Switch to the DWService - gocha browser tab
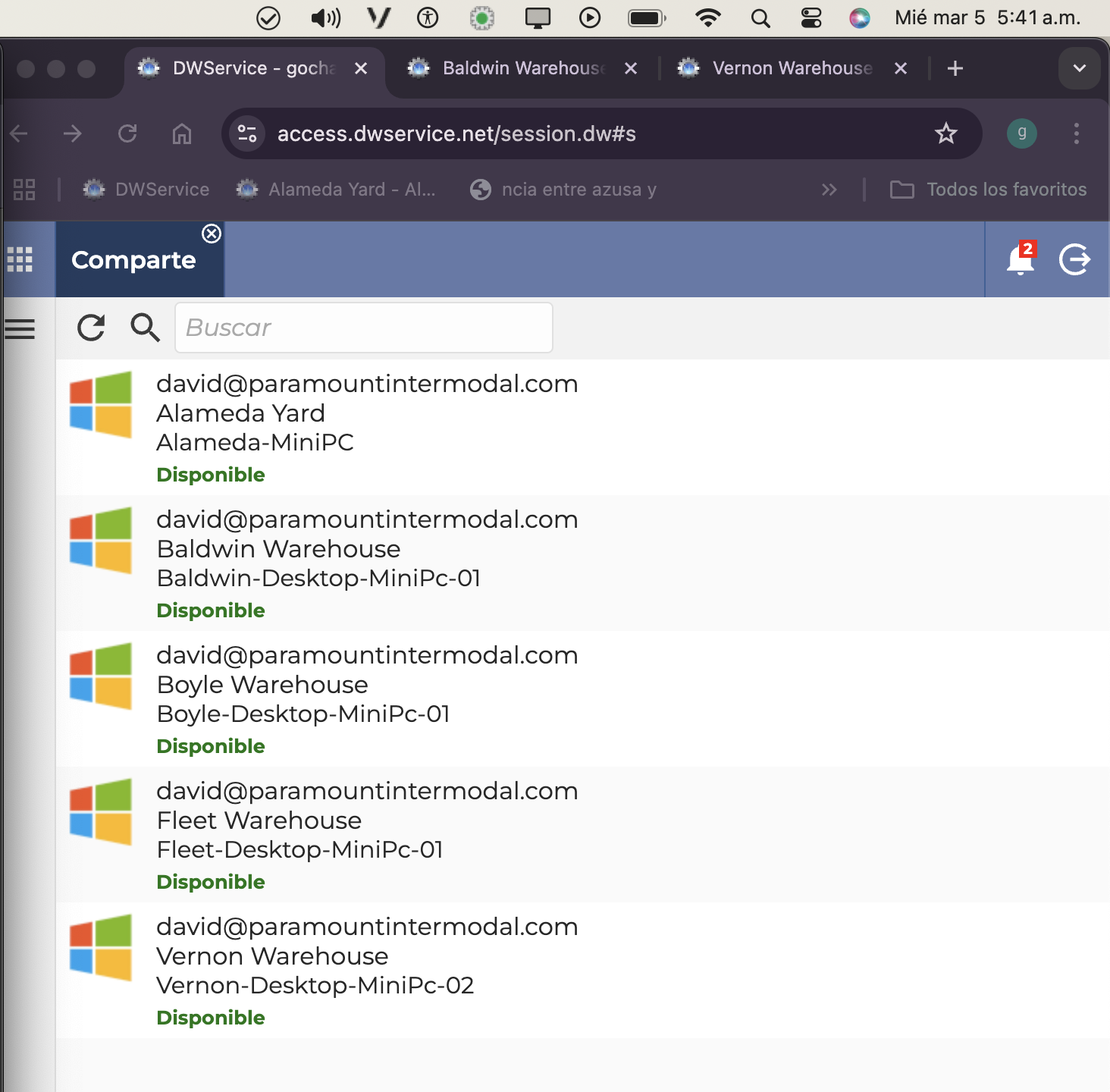The image size is (1110, 1092). pyautogui.click(x=254, y=68)
